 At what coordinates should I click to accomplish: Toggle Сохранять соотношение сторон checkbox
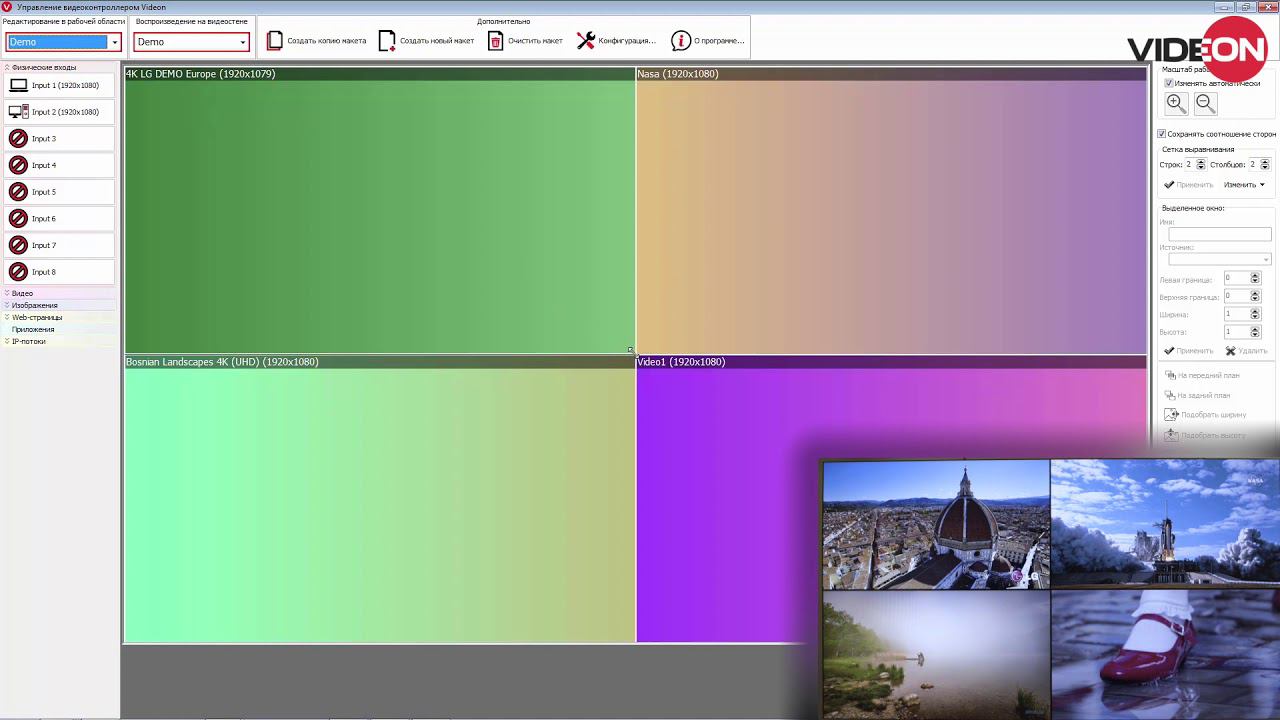(x=1162, y=134)
